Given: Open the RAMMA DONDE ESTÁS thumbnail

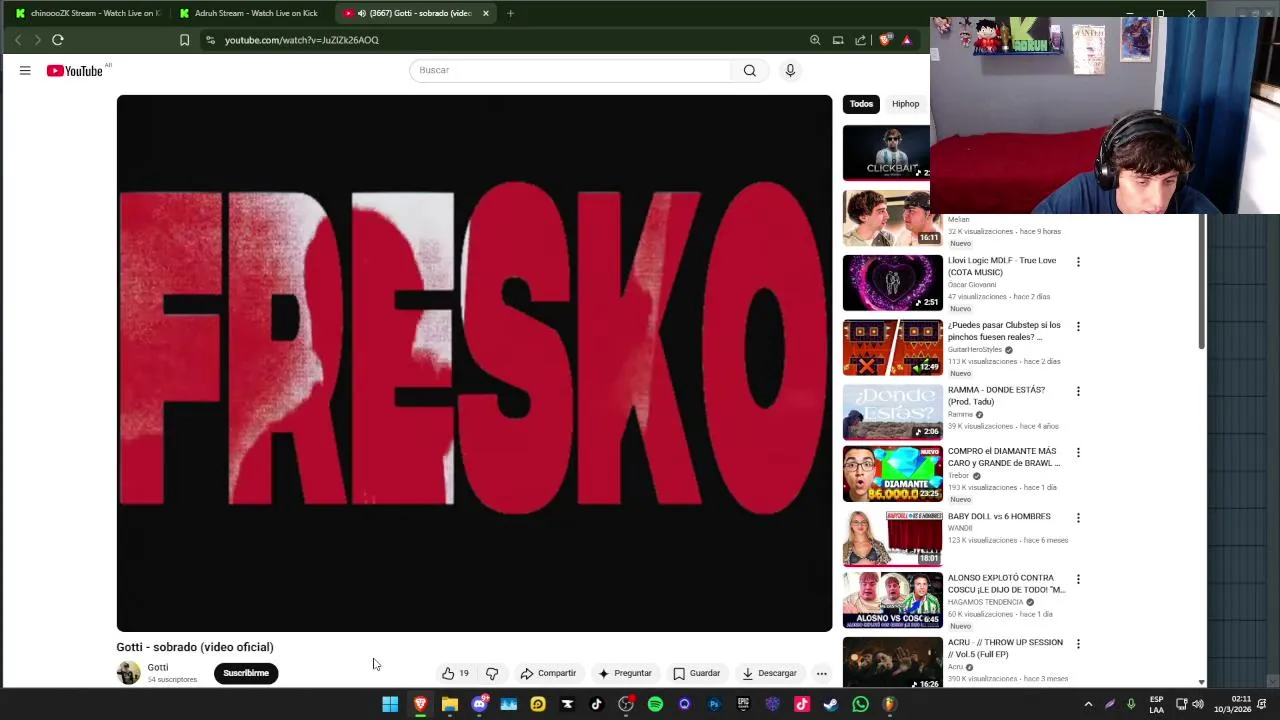Looking at the screenshot, I should click(x=892, y=412).
